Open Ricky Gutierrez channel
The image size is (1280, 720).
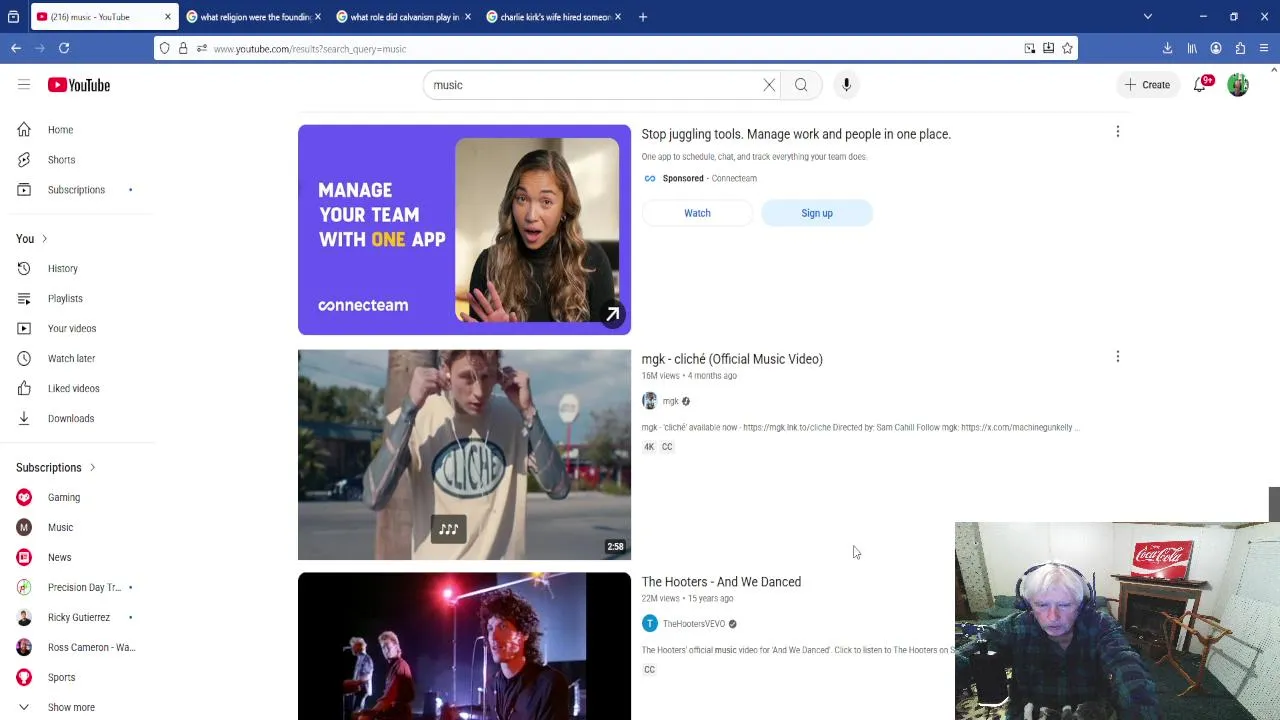click(78, 617)
